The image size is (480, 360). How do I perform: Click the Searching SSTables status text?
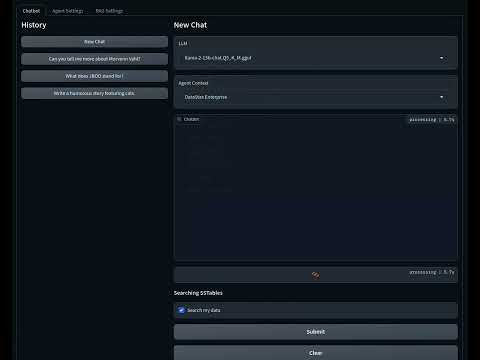coord(198,293)
